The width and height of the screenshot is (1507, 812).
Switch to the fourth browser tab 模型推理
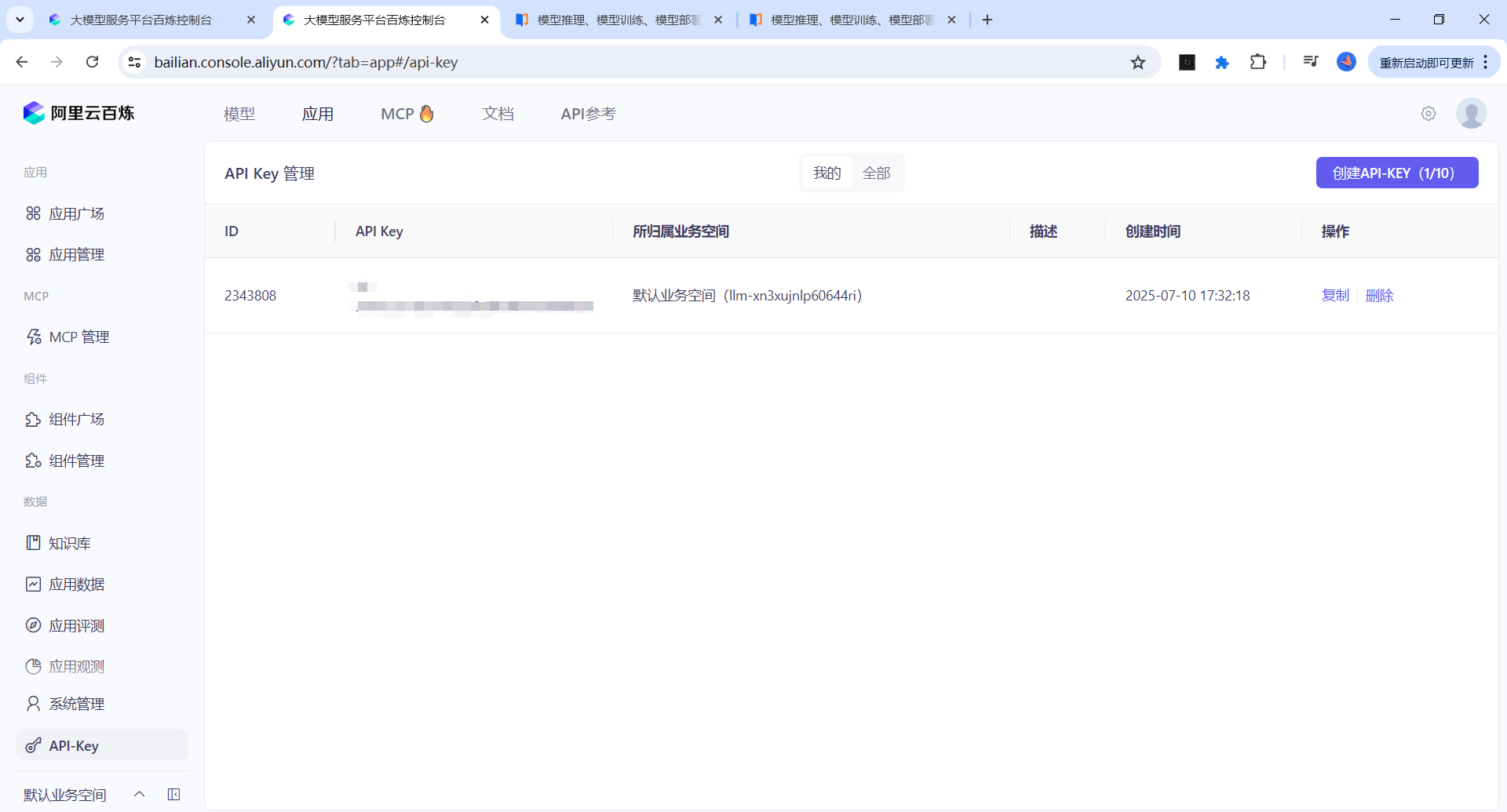click(852, 20)
